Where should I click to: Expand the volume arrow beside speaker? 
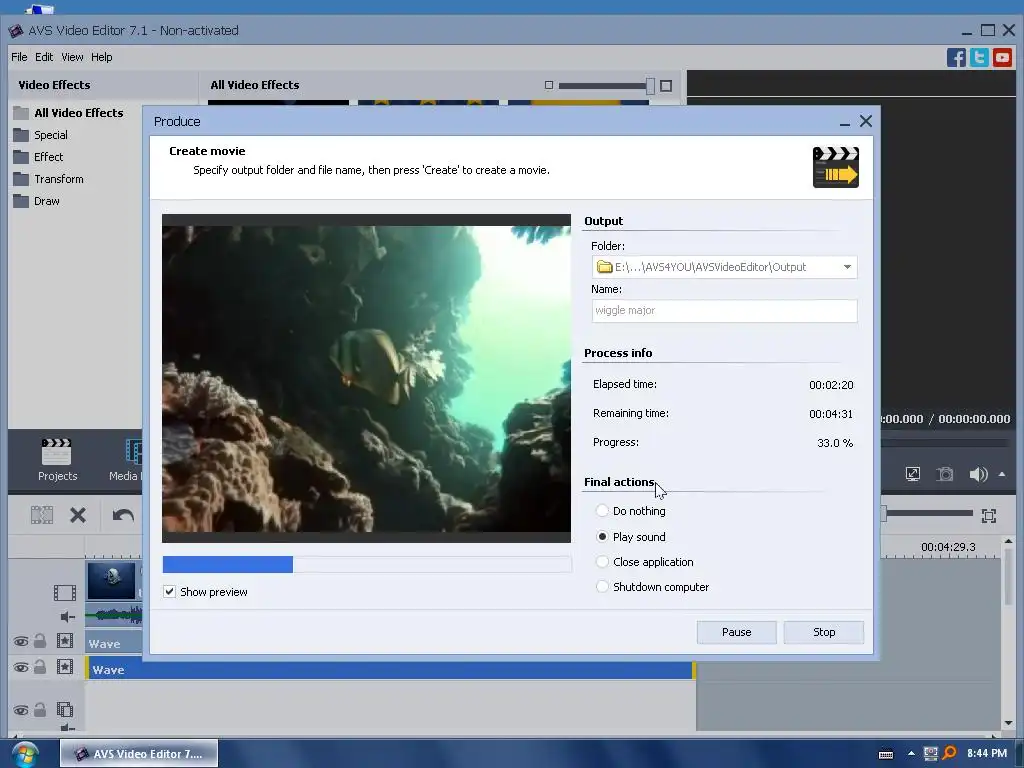(1002, 474)
